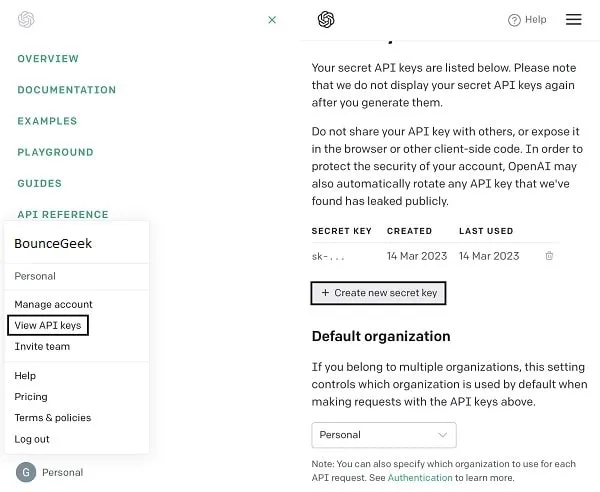This screenshot has height=492, width=600.
Task: Click the G avatar icon for Personal
Action: click(26, 472)
